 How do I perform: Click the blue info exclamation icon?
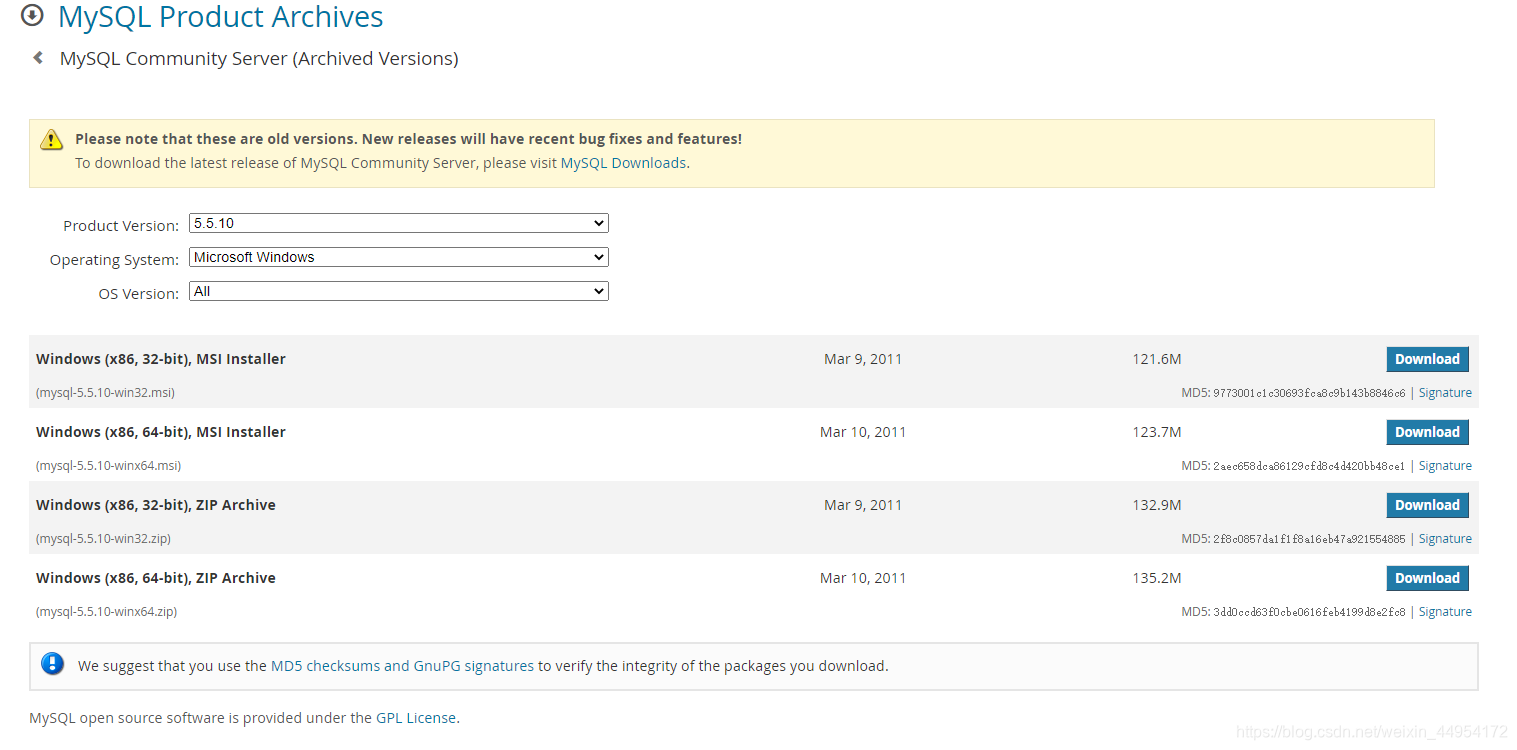(52, 664)
